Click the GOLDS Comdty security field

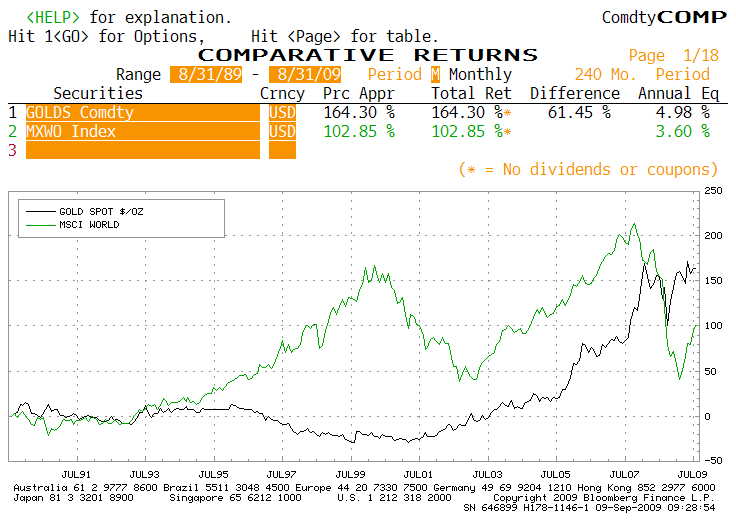click(x=143, y=113)
